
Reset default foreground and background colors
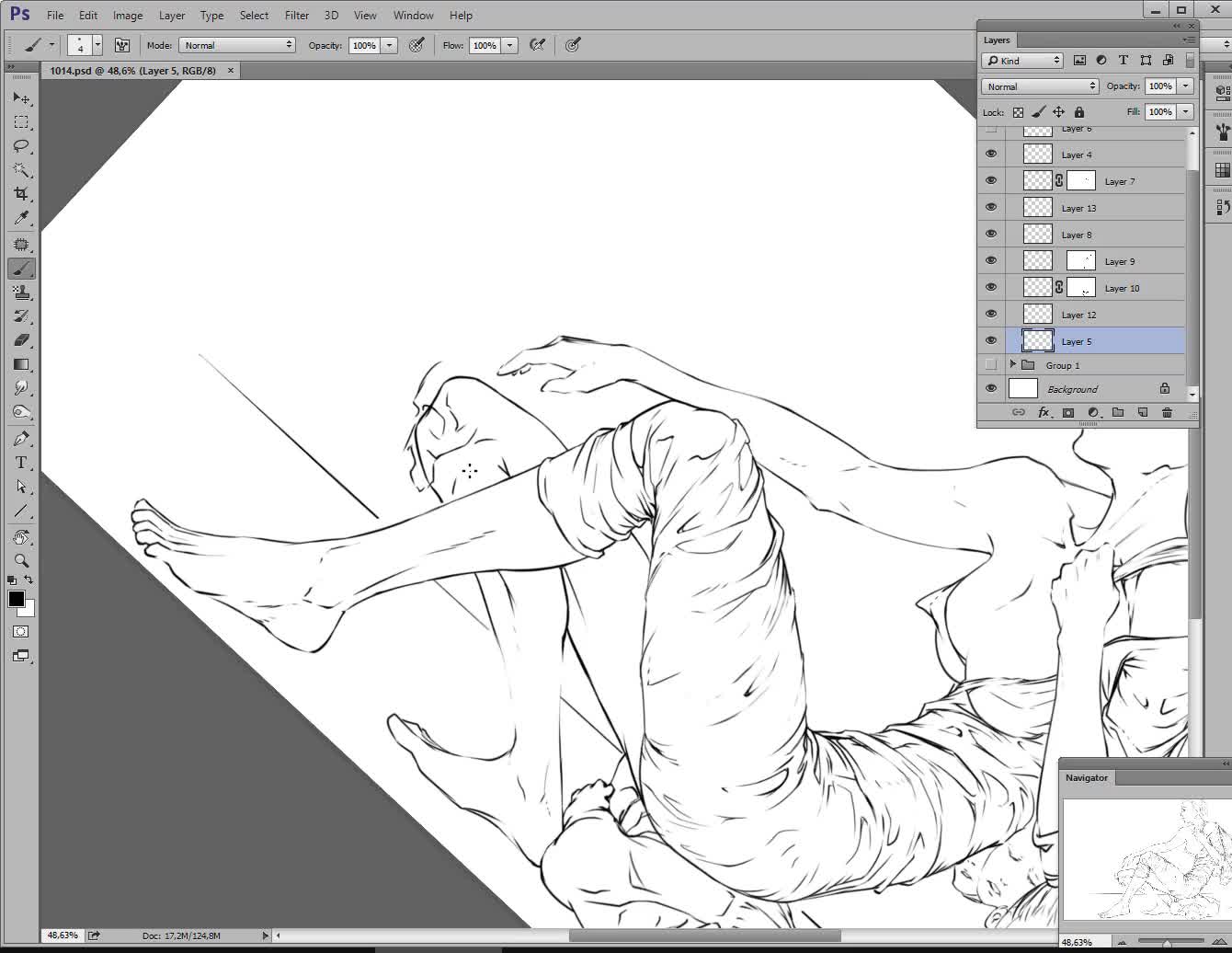(12, 580)
